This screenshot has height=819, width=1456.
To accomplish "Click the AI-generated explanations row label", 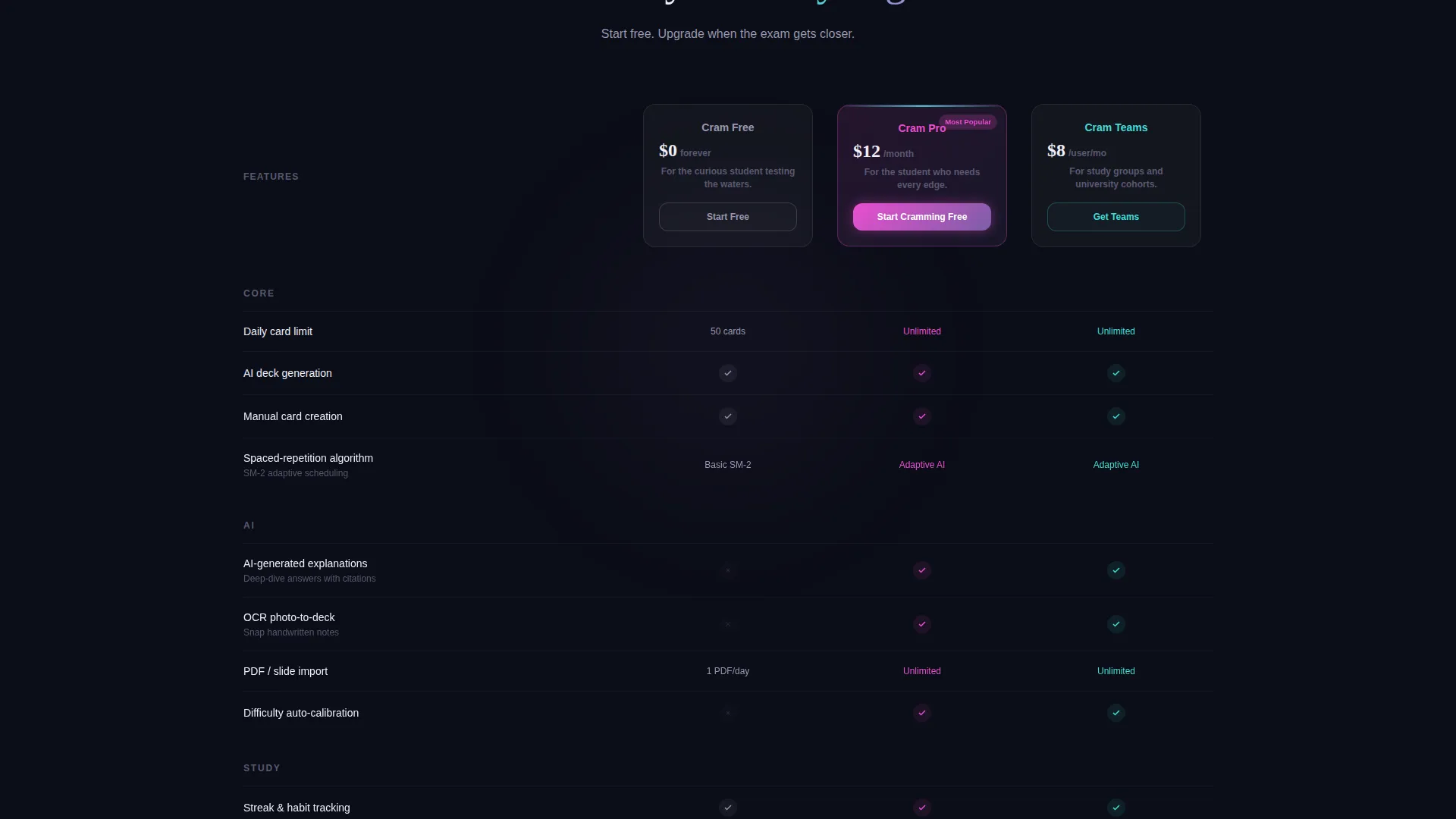I will point(305,563).
